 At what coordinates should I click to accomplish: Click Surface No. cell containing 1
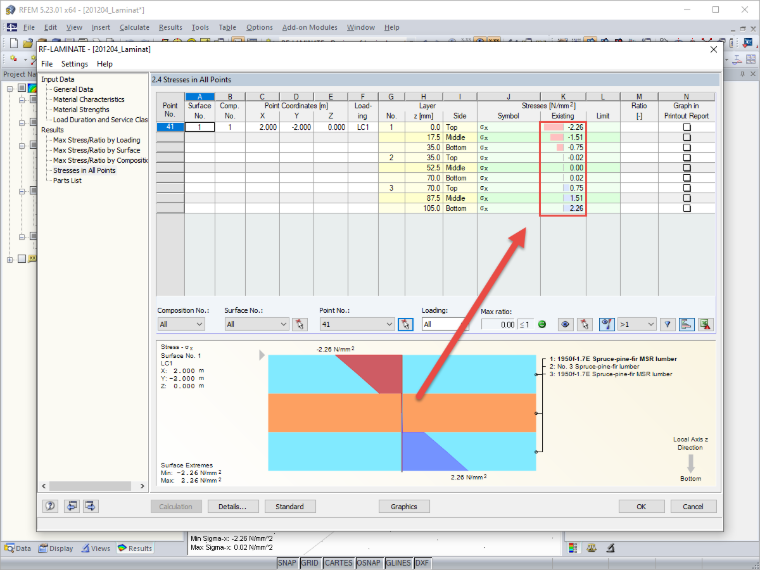199,127
